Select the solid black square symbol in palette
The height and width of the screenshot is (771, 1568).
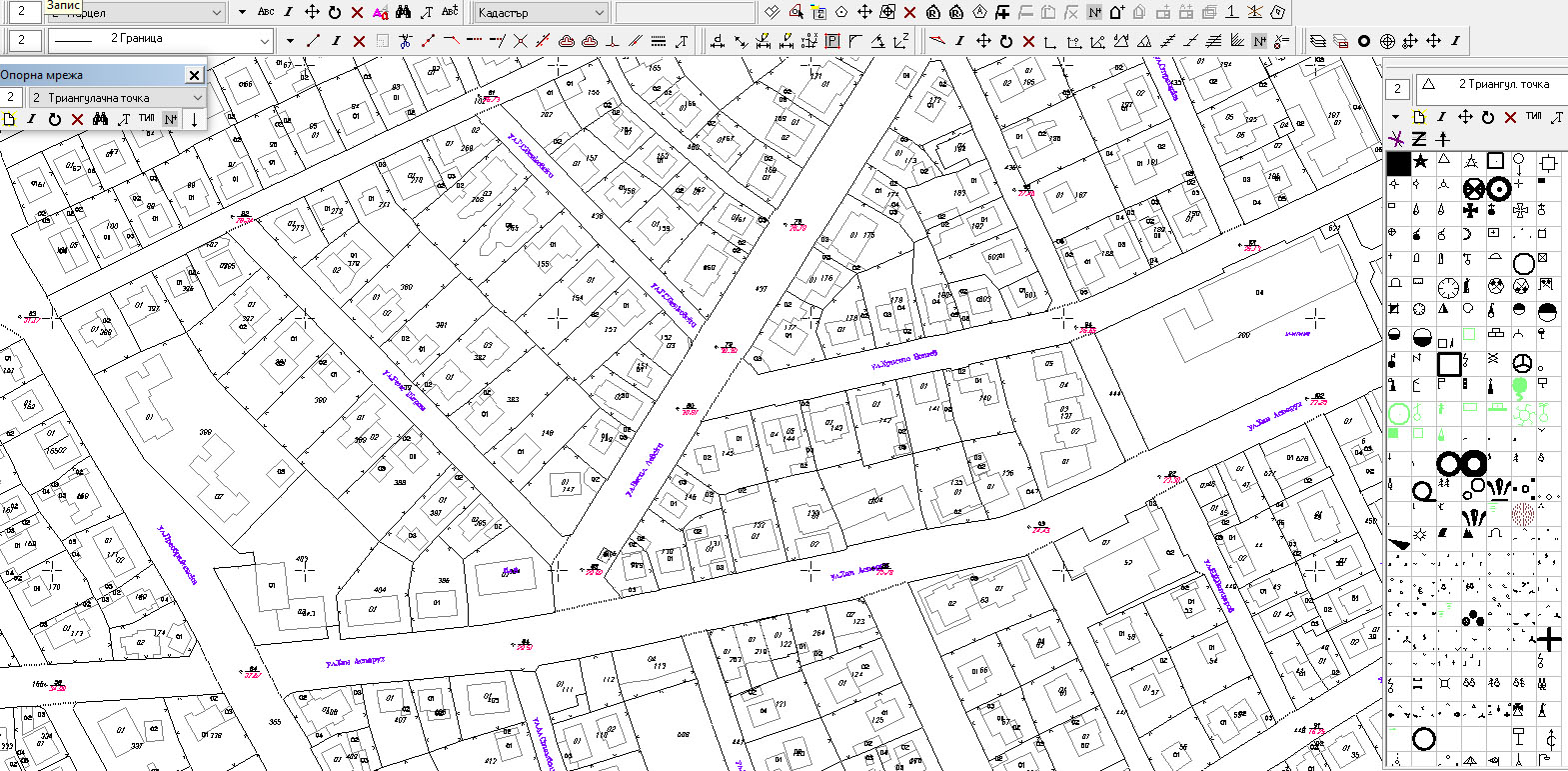coord(1398,163)
